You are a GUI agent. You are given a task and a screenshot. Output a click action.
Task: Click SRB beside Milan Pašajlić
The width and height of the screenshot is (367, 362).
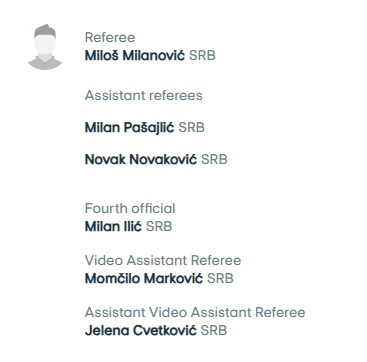[191, 128]
